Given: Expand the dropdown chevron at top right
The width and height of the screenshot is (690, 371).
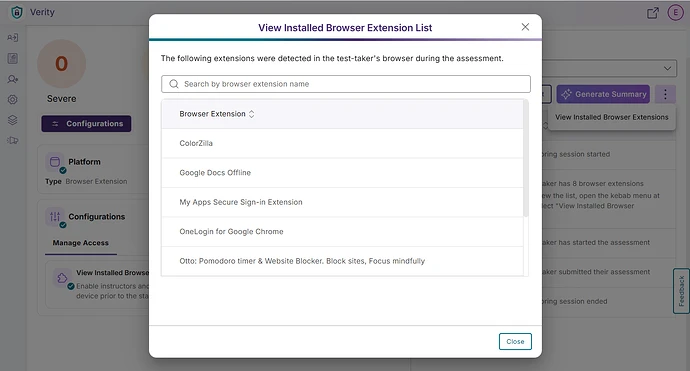Looking at the screenshot, I should pos(667,69).
